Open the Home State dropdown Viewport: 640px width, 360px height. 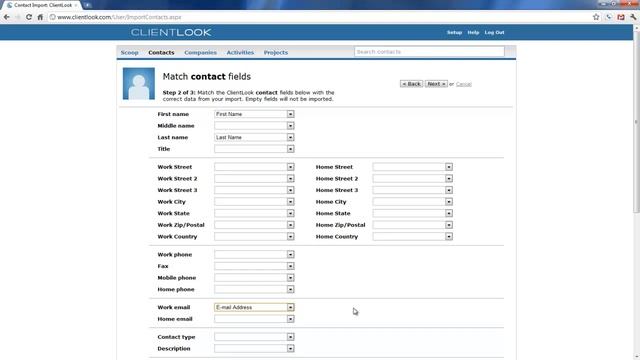point(412,213)
